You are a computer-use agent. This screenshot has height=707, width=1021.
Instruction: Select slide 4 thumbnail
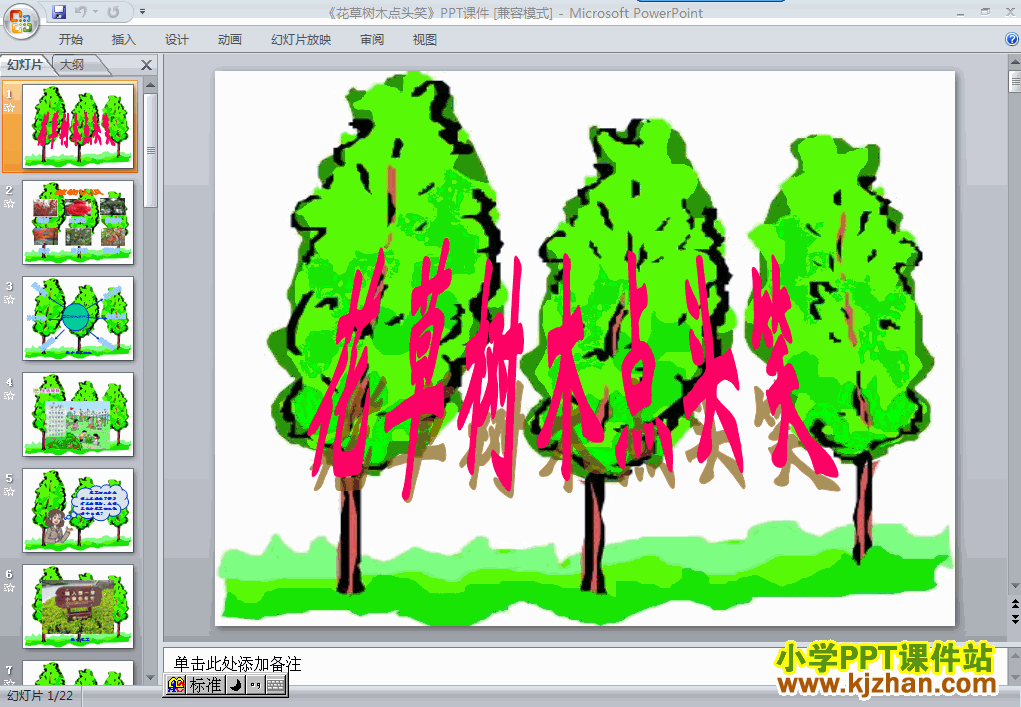[78, 414]
